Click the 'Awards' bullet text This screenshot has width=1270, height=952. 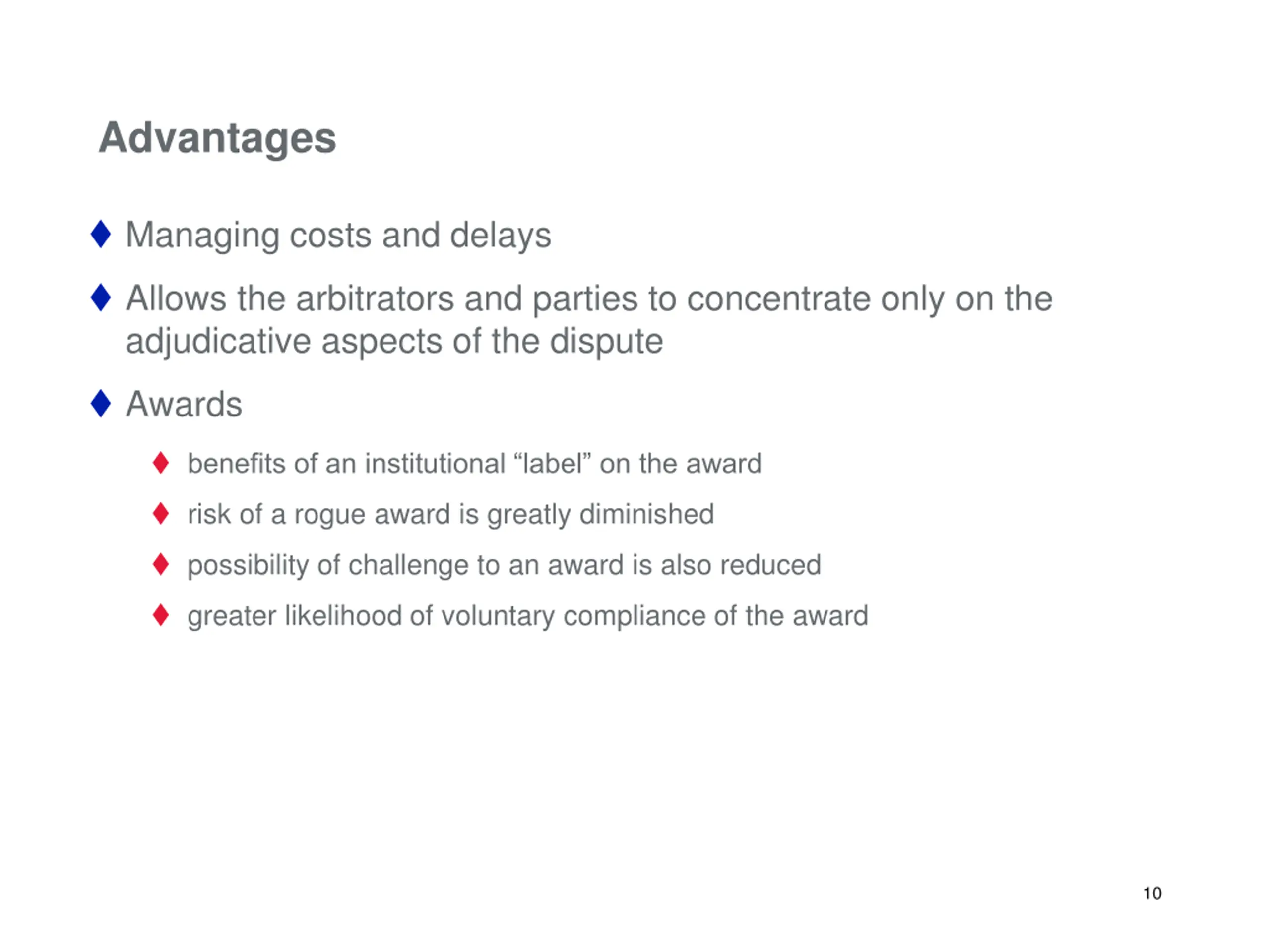[x=184, y=404]
